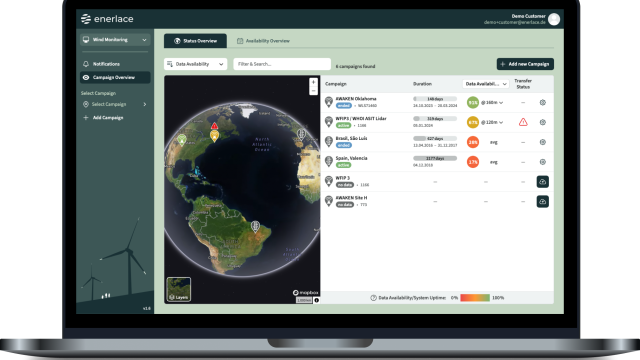Viewport: 640px width, 360px height.
Task: Click the WFIP3 / WHOI ASIT Lidar pin icon
Action: (329, 122)
